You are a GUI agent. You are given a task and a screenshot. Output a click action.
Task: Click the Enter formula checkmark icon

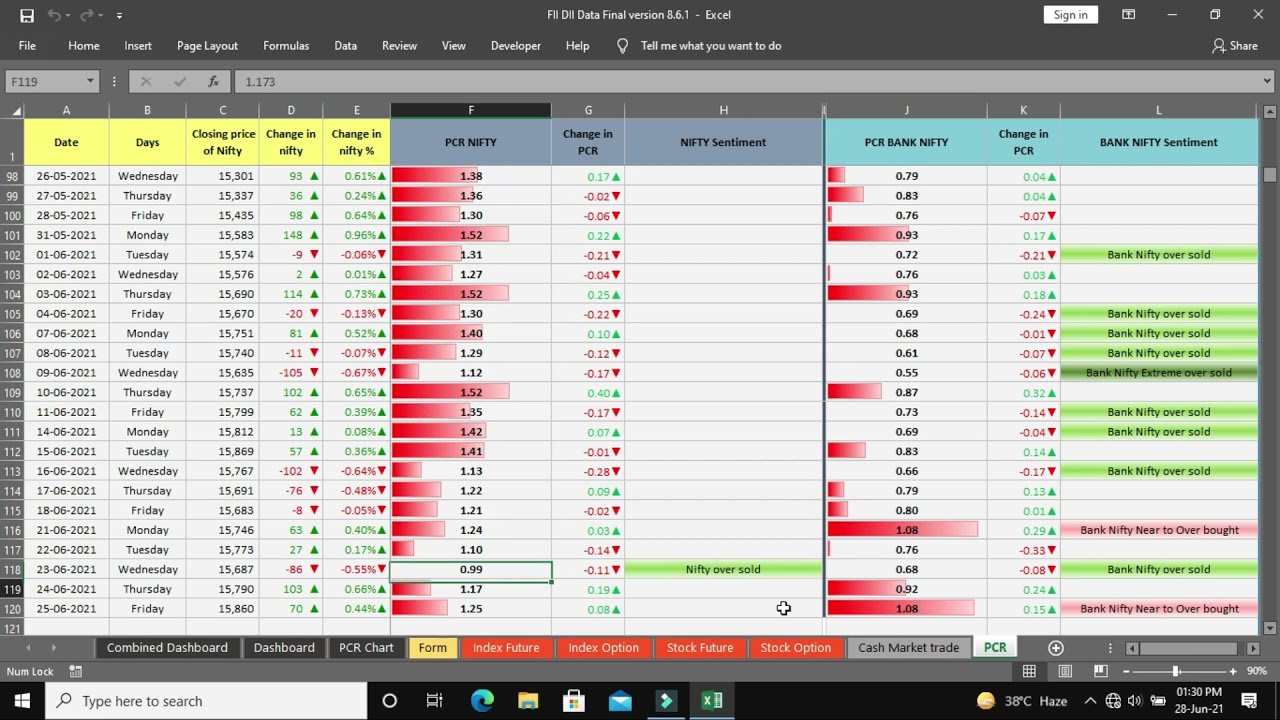[180, 82]
